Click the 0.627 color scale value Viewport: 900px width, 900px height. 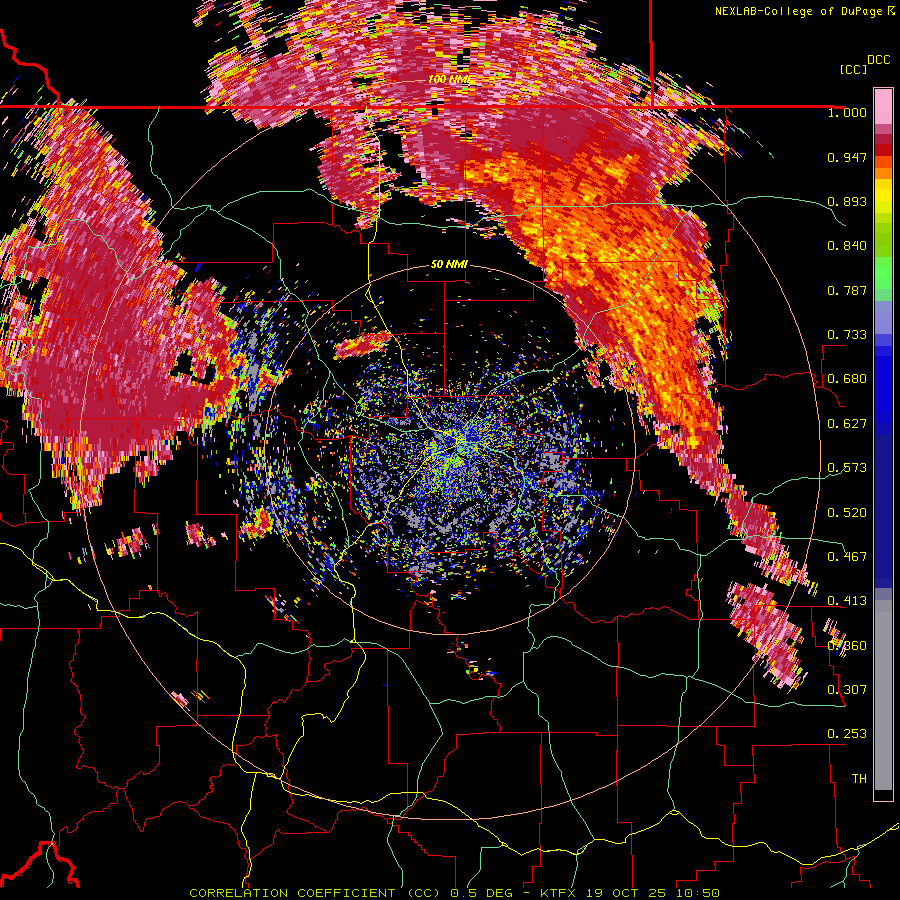pyautogui.click(x=847, y=424)
